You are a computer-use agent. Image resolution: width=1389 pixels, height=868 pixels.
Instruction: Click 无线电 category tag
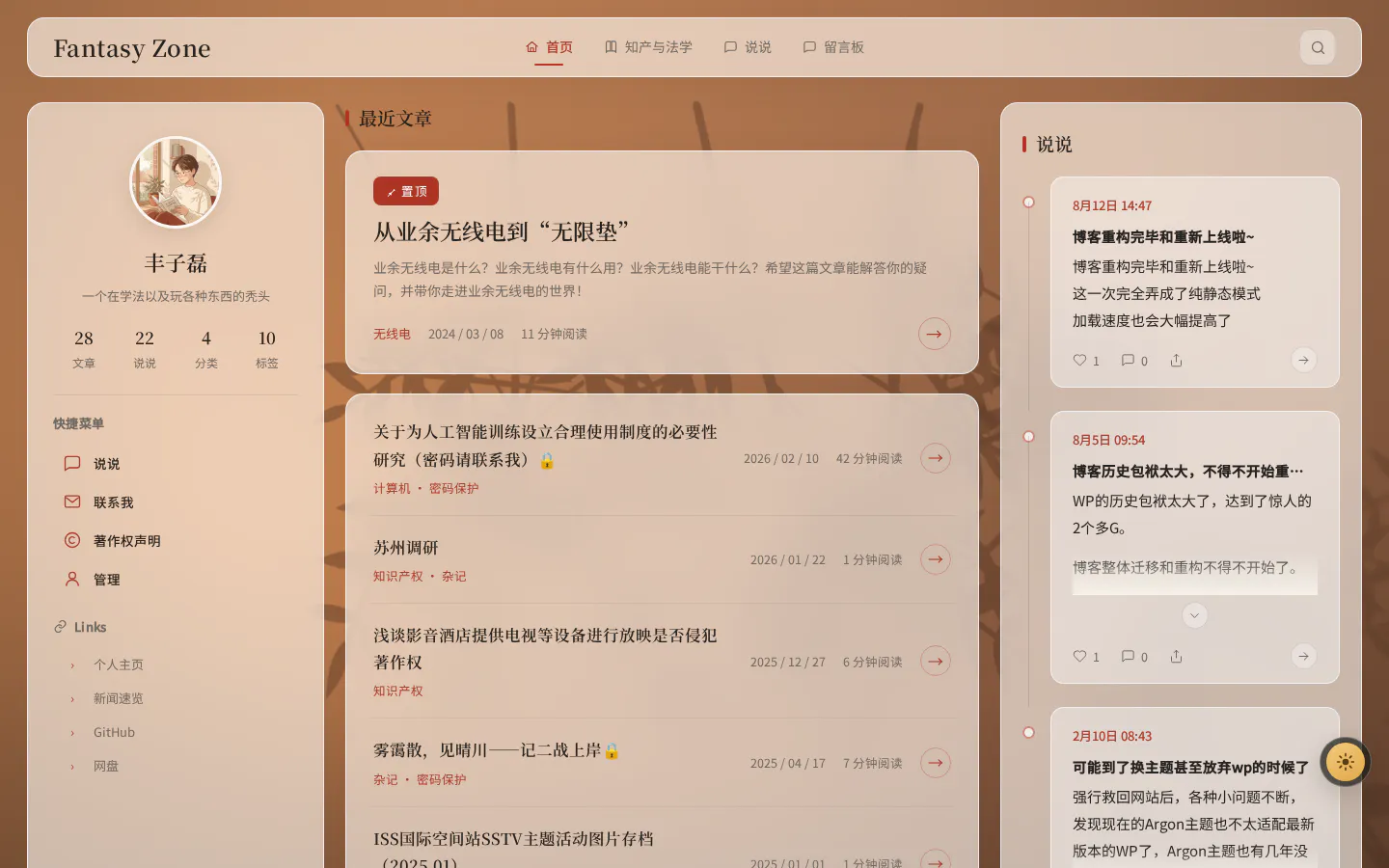(392, 334)
